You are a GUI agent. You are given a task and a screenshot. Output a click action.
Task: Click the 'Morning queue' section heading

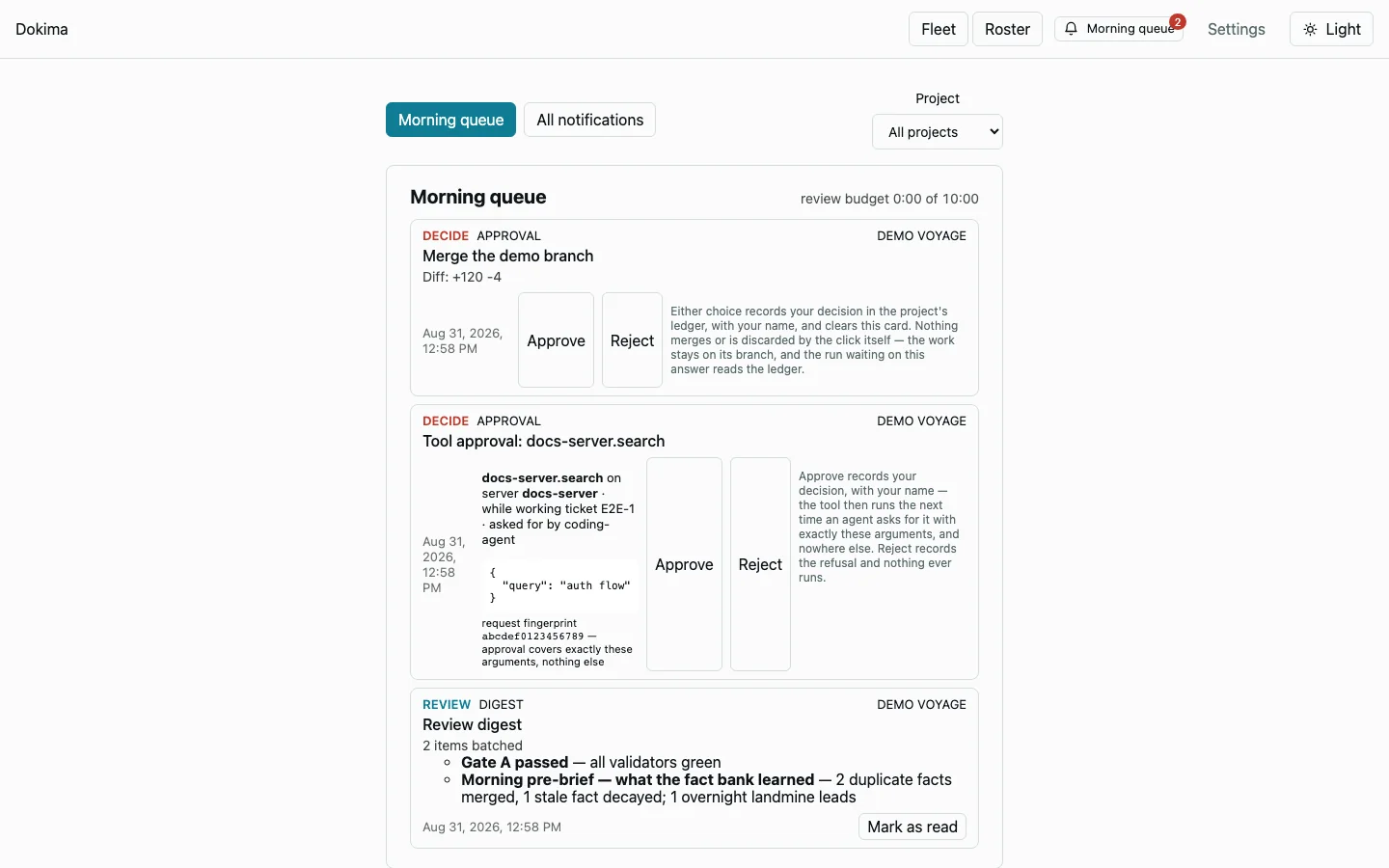pyautogui.click(x=477, y=197)
